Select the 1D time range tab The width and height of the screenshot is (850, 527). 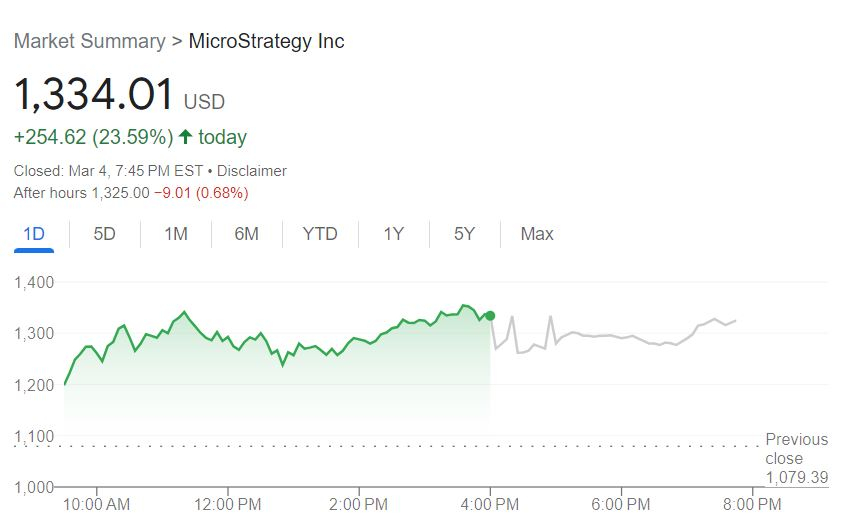click(35, 234)
